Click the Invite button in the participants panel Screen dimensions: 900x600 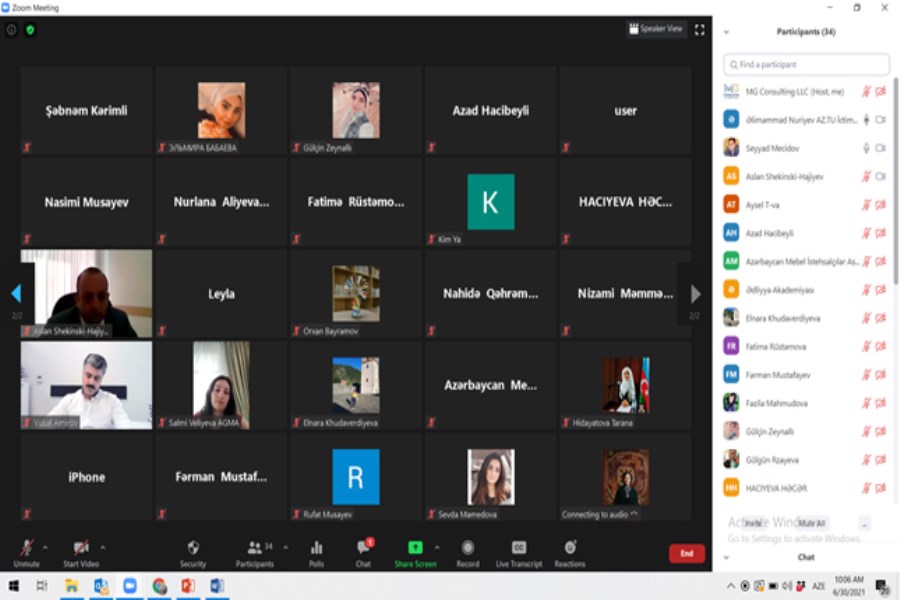tap(753, 523)
